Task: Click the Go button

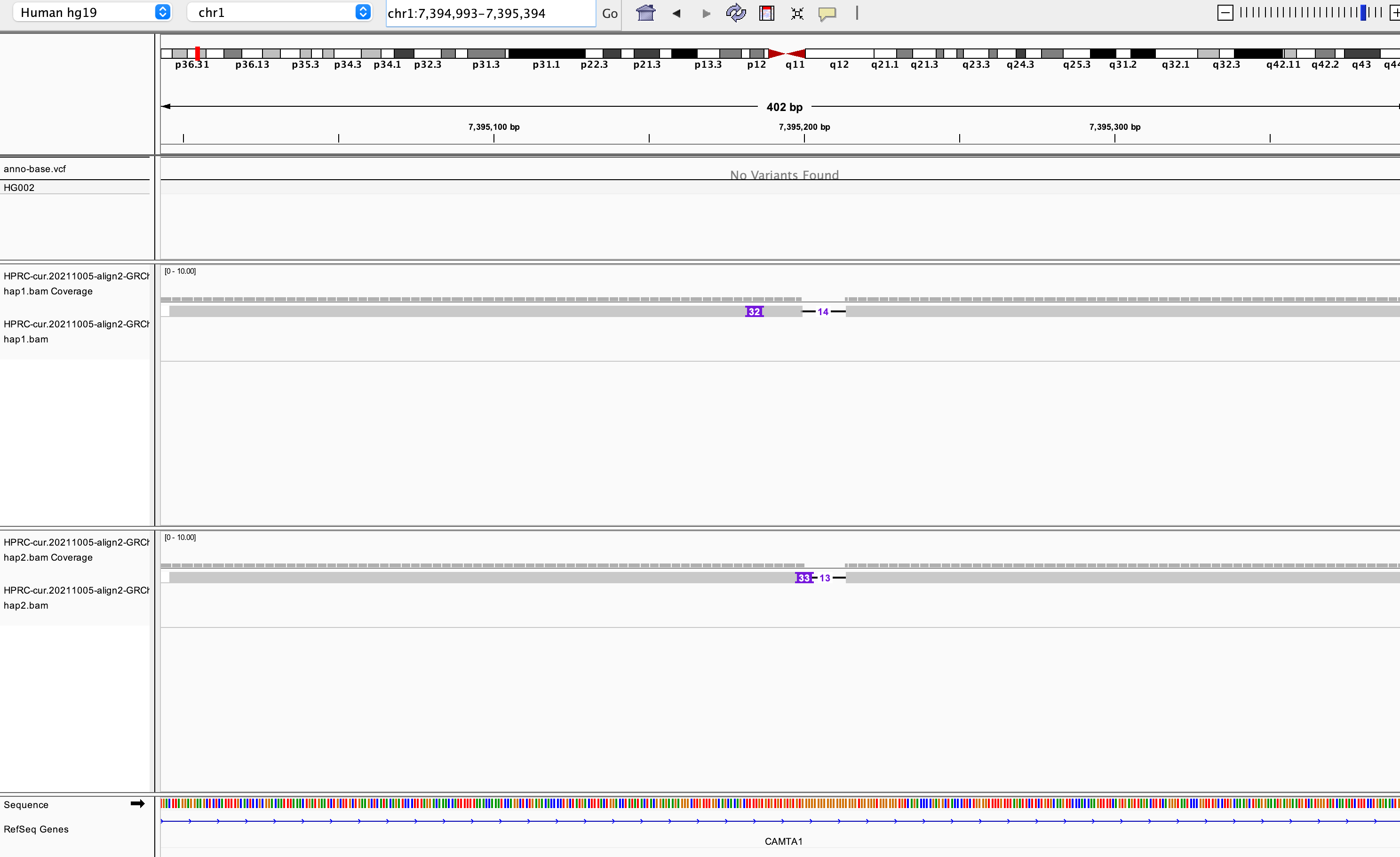Action: coord(609,13)
